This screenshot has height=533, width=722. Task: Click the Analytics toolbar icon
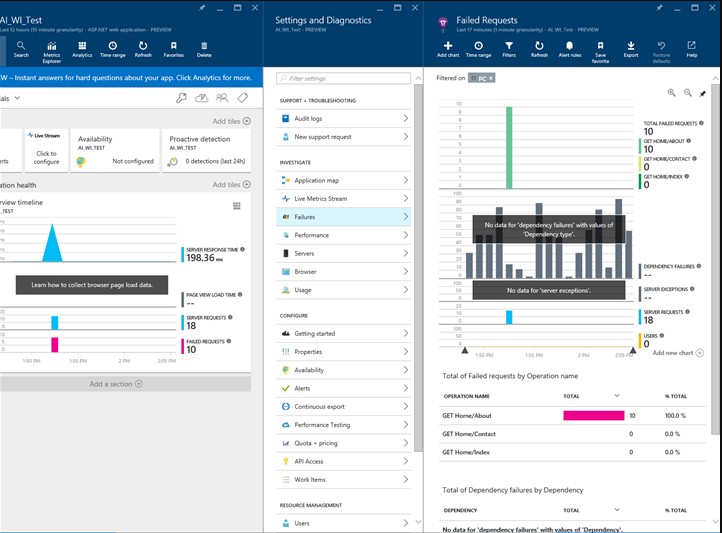click(x=82, y=49)
